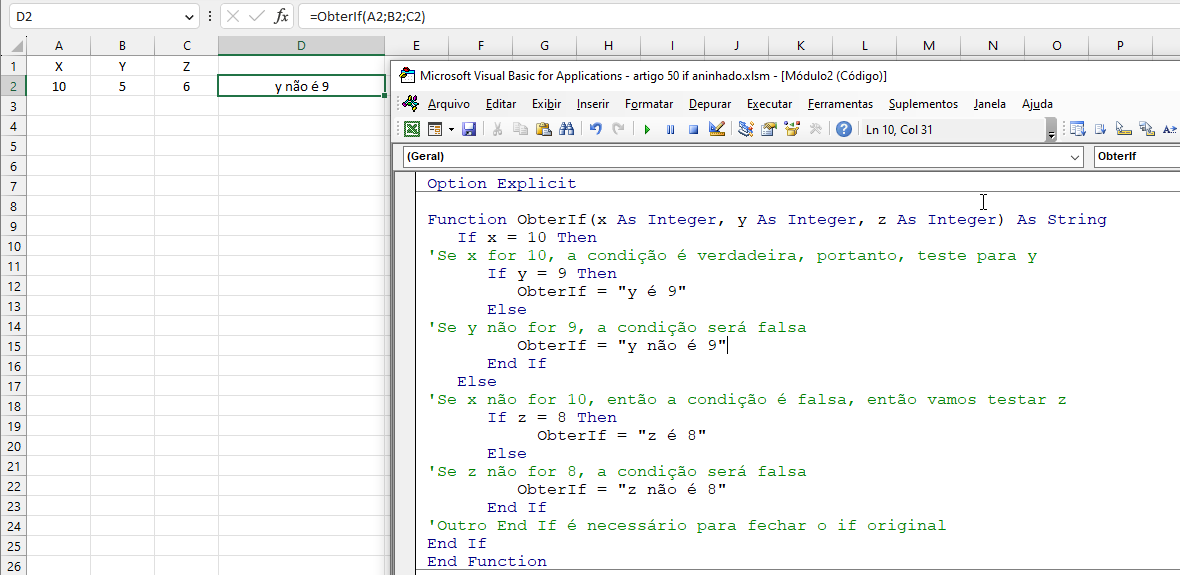Select cell A1 labeled X
This screenshot has height=575, width=1180.
tap(59, 66)
